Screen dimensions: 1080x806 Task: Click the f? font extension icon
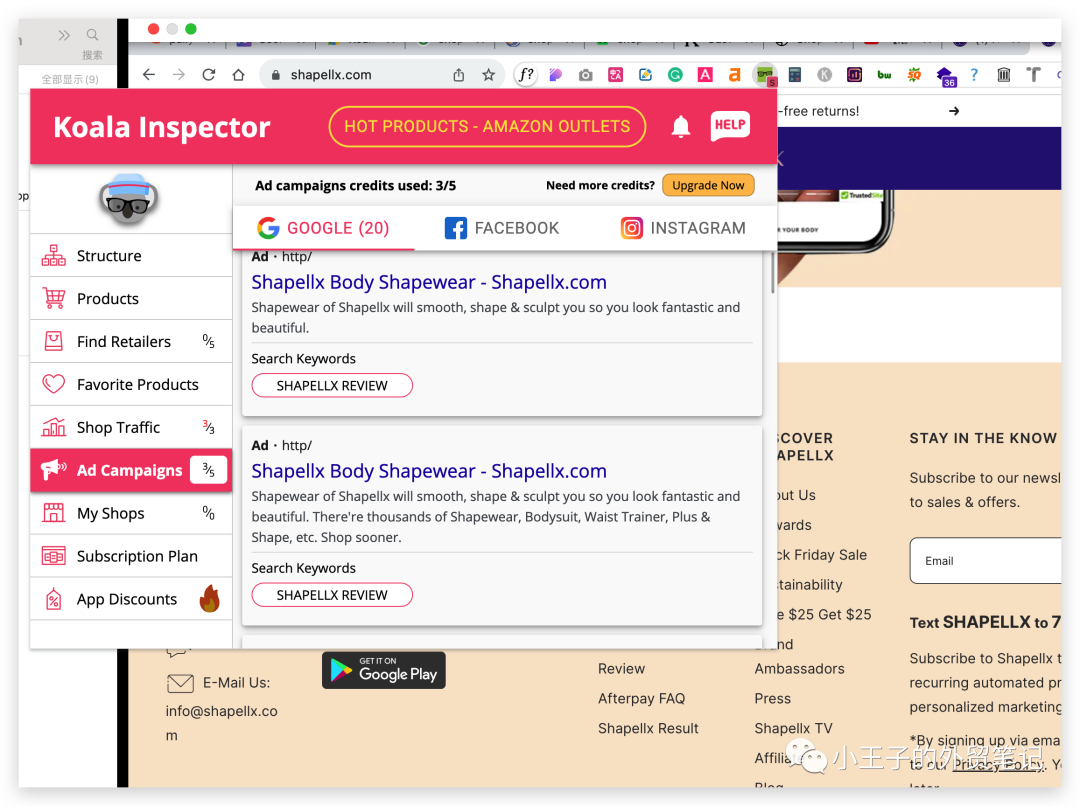click(526, 74)
